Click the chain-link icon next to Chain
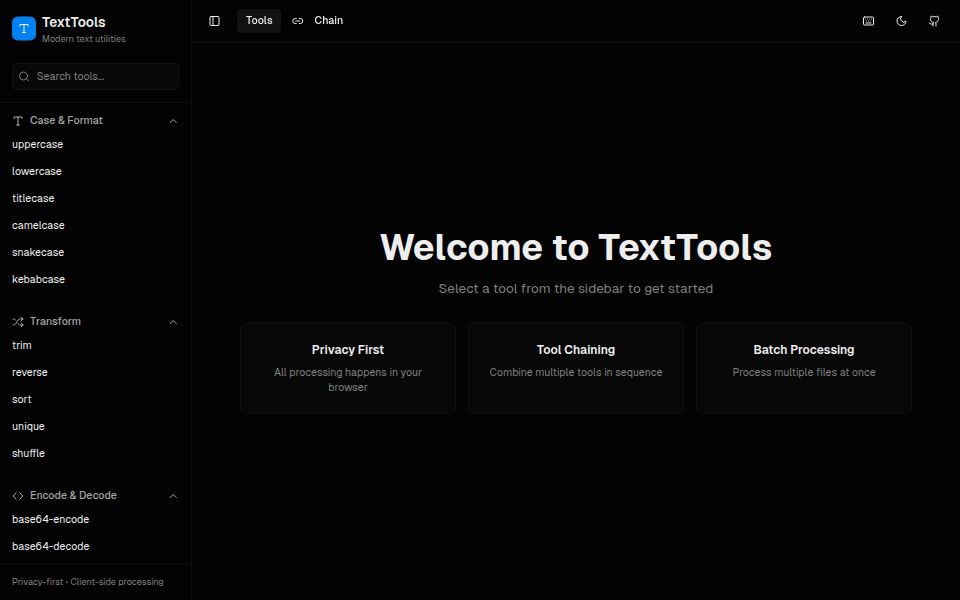The height and width of the screenshot is (600, 960). (x=297, y=20)
